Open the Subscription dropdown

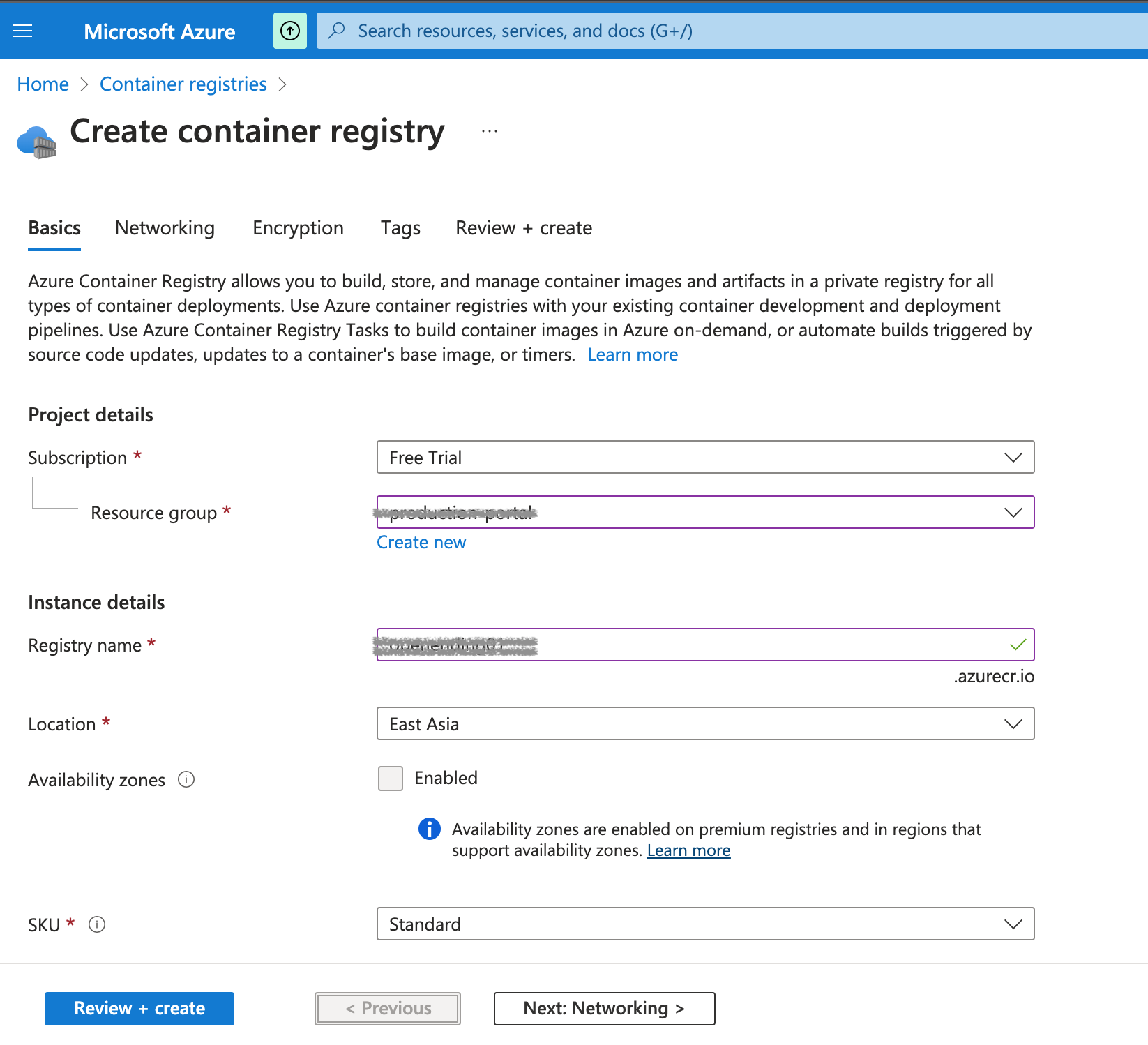pyautogui.click(x=705, y=457)
